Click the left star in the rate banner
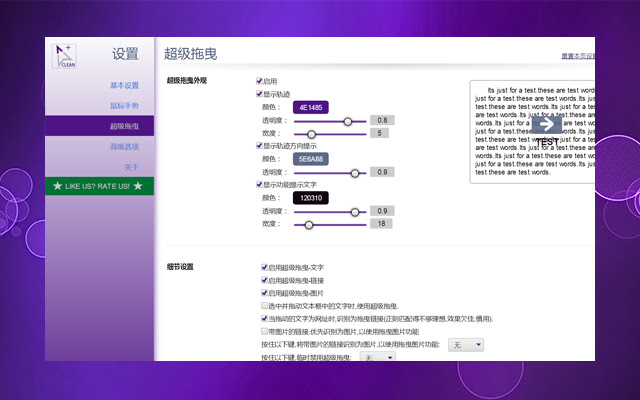Screen dimensions: 640x400 click(57, 186)
